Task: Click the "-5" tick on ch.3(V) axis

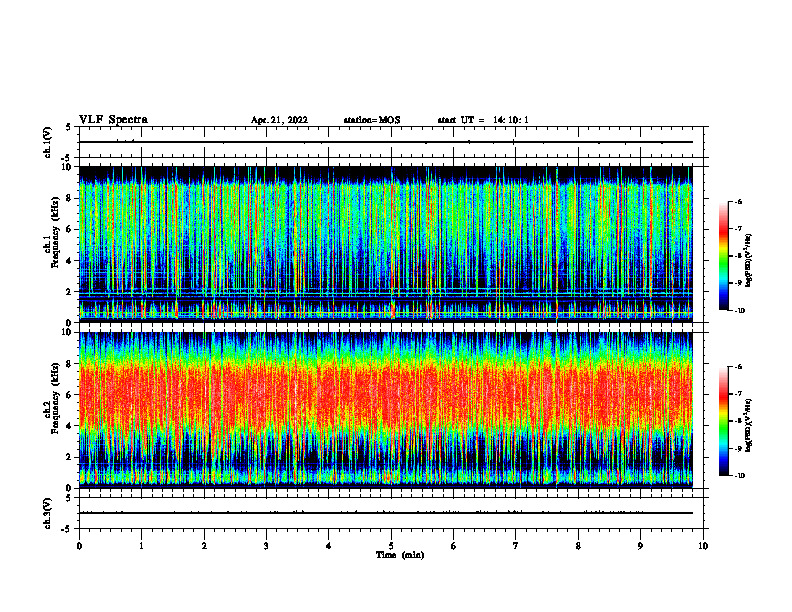Action: pyautogui.click(x=67, y=529)
